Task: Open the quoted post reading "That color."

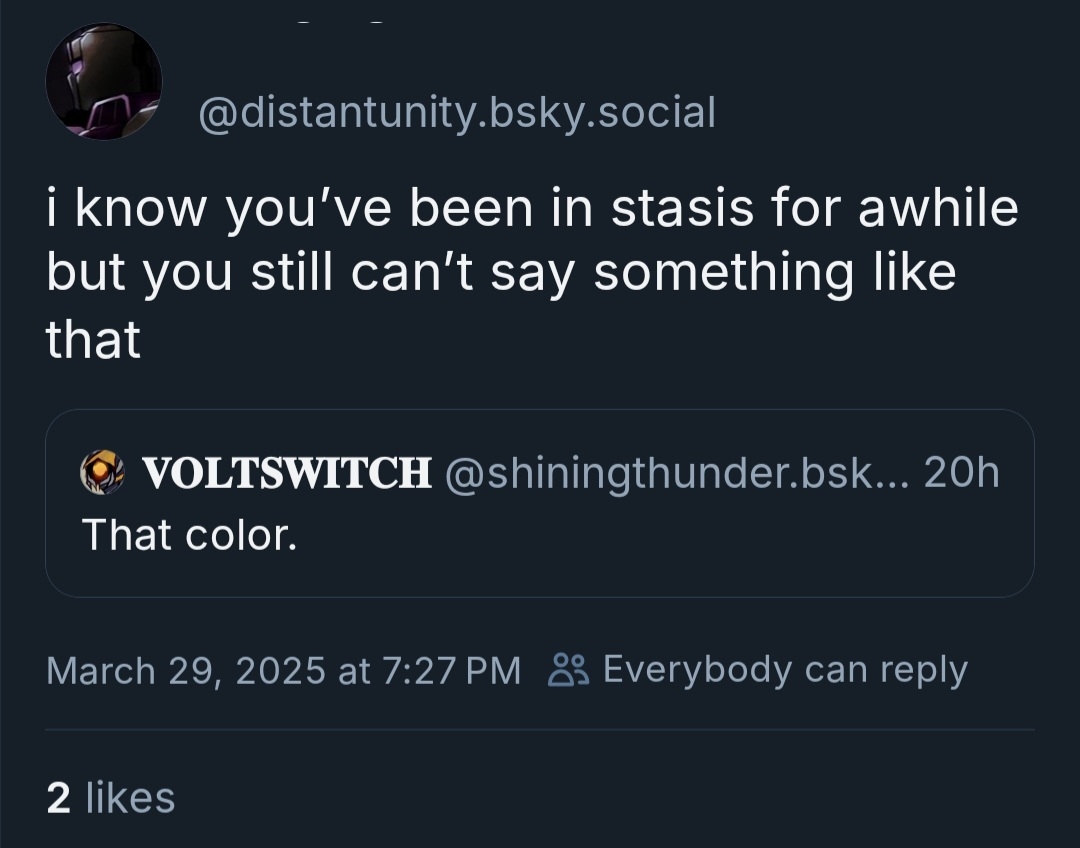Action: 189,535
